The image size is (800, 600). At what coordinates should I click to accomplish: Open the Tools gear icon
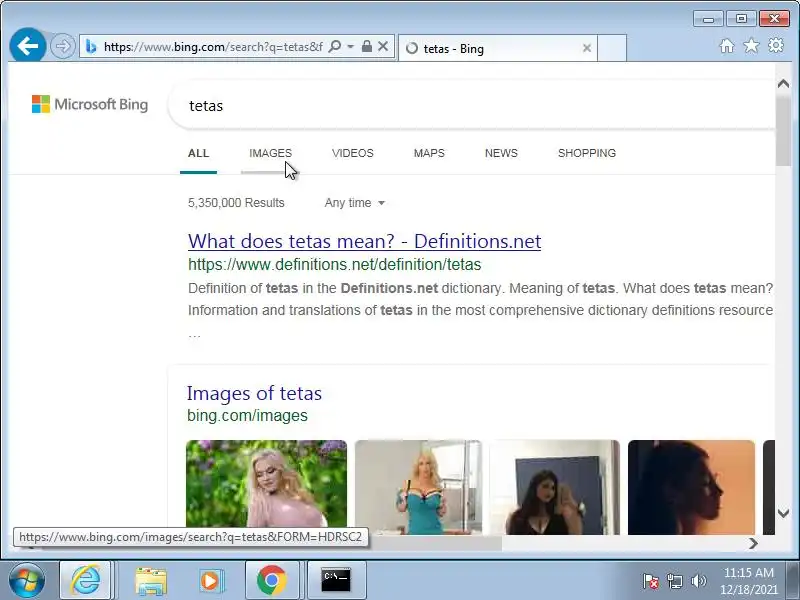pyautogui.click(x=776, y=45)
